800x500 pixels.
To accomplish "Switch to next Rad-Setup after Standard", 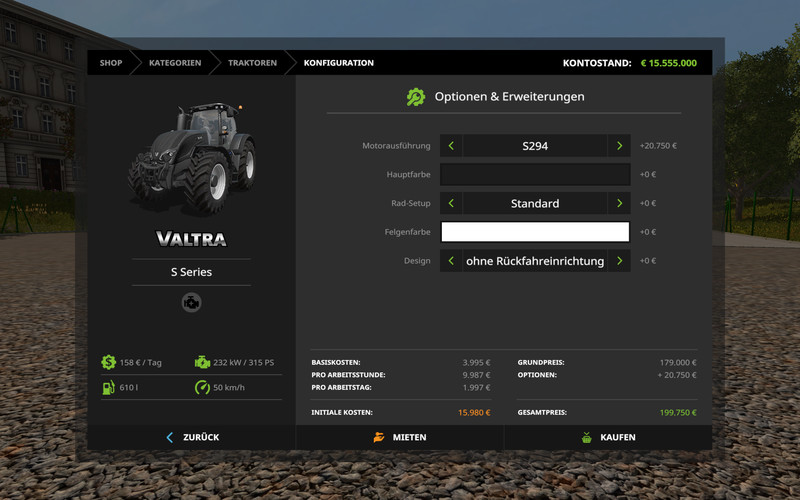I will 619,203.
